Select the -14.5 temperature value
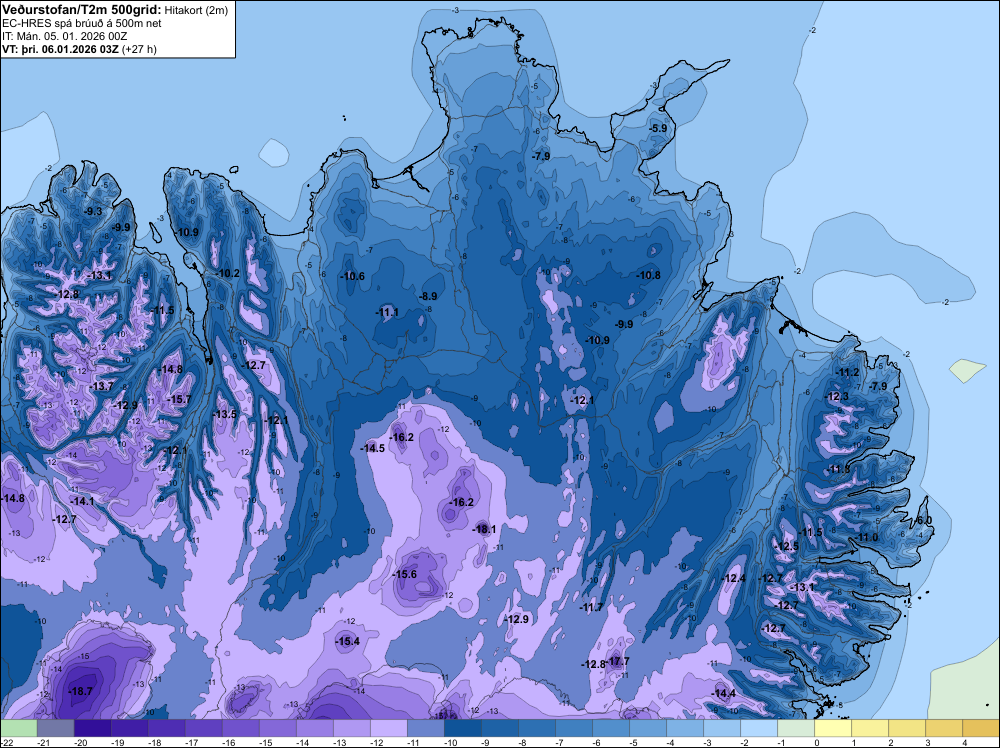 tap(373, 448)
